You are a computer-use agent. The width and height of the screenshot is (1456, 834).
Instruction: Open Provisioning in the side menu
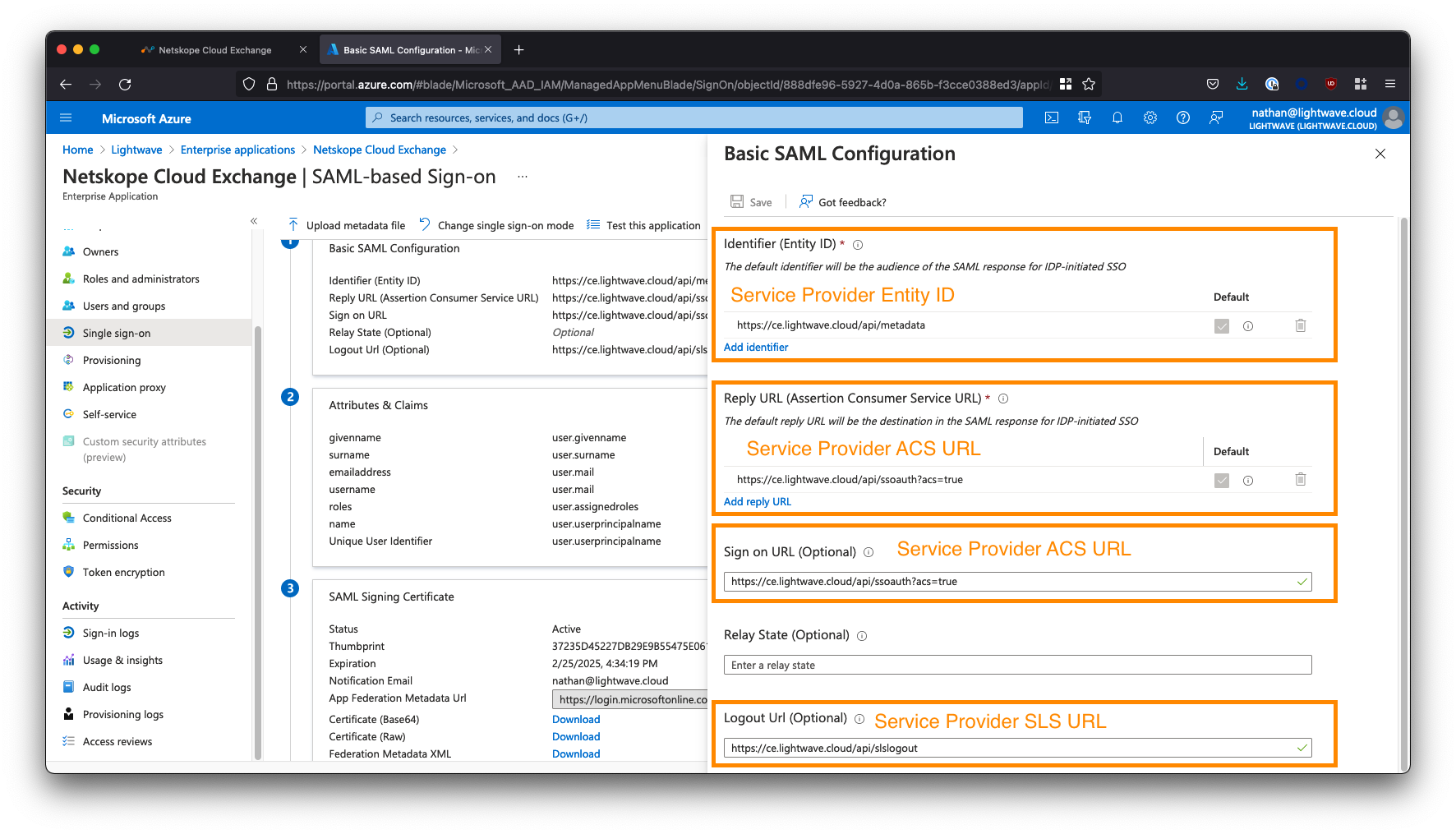coord(112,361)
